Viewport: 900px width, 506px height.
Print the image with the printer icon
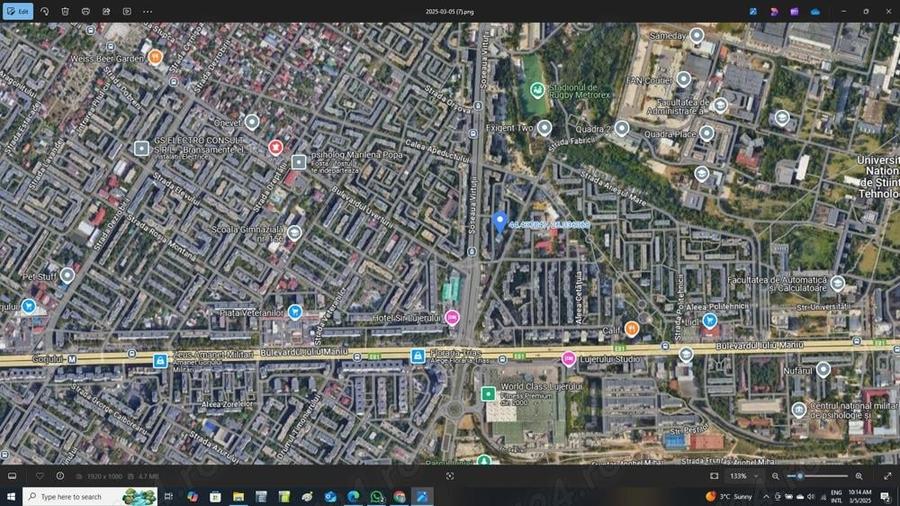pos(86,11)
